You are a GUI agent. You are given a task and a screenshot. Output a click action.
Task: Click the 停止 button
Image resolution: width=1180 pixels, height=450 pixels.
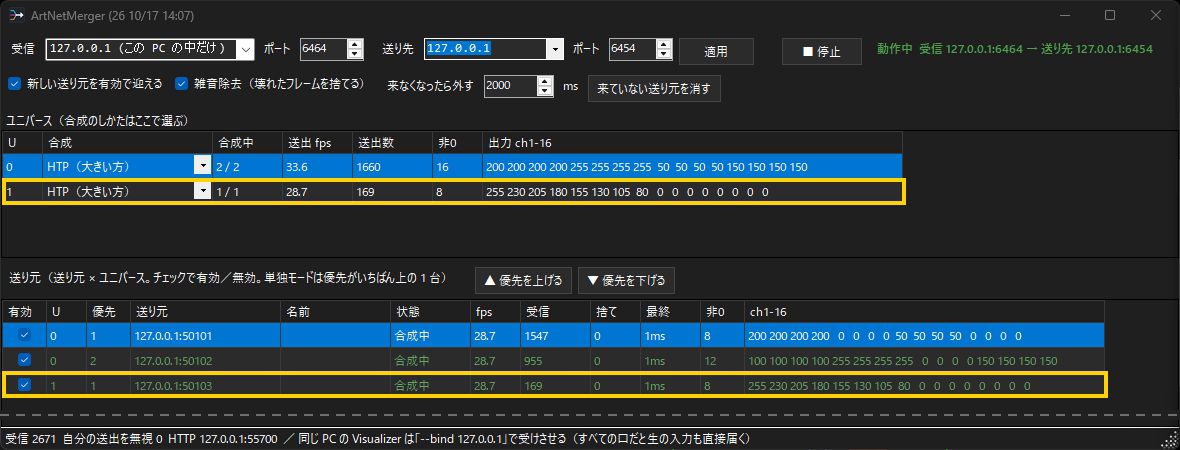tap(821, 52)
